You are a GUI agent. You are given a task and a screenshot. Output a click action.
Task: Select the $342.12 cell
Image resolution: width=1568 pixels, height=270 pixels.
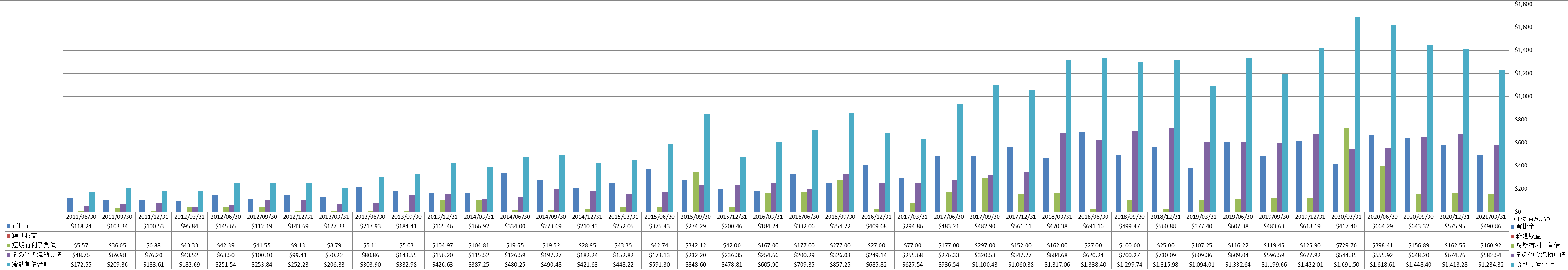click(696, 246)
